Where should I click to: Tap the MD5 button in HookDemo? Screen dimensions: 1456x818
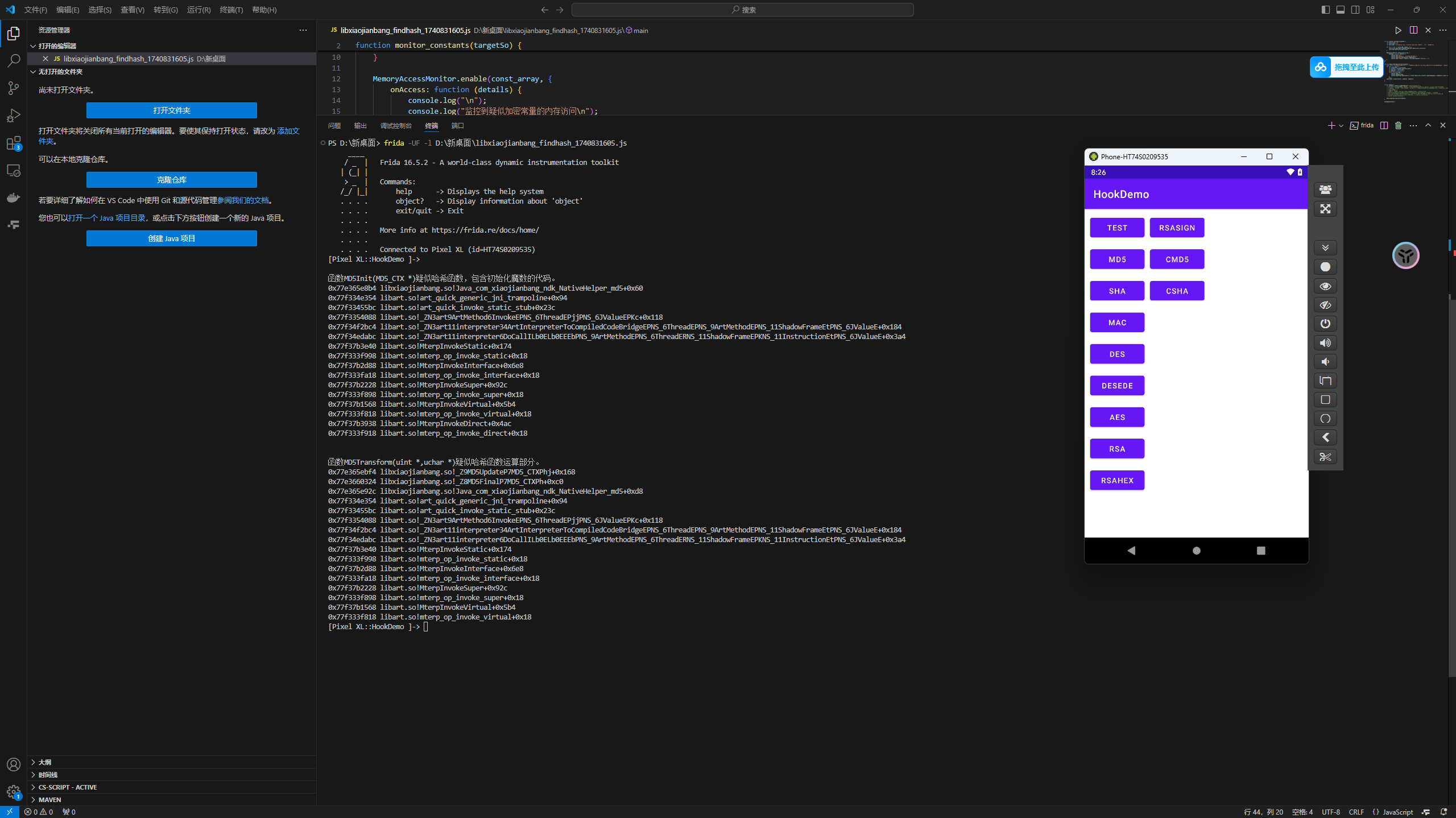tap(1117, 259)
